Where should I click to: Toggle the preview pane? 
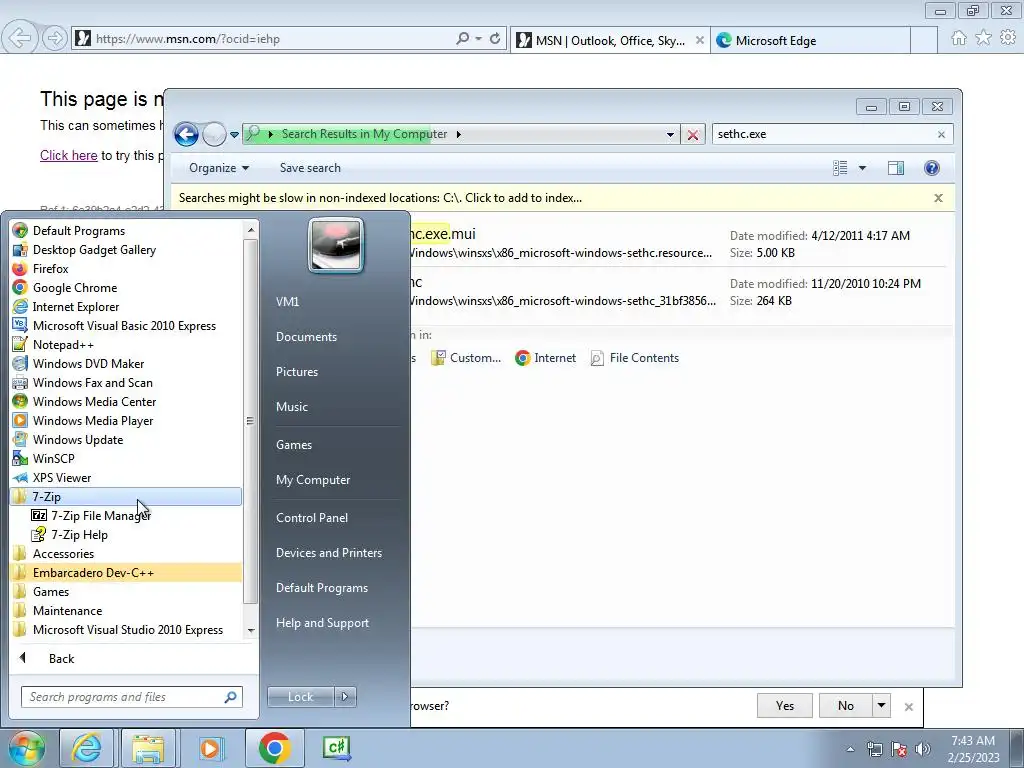point(895,168)
